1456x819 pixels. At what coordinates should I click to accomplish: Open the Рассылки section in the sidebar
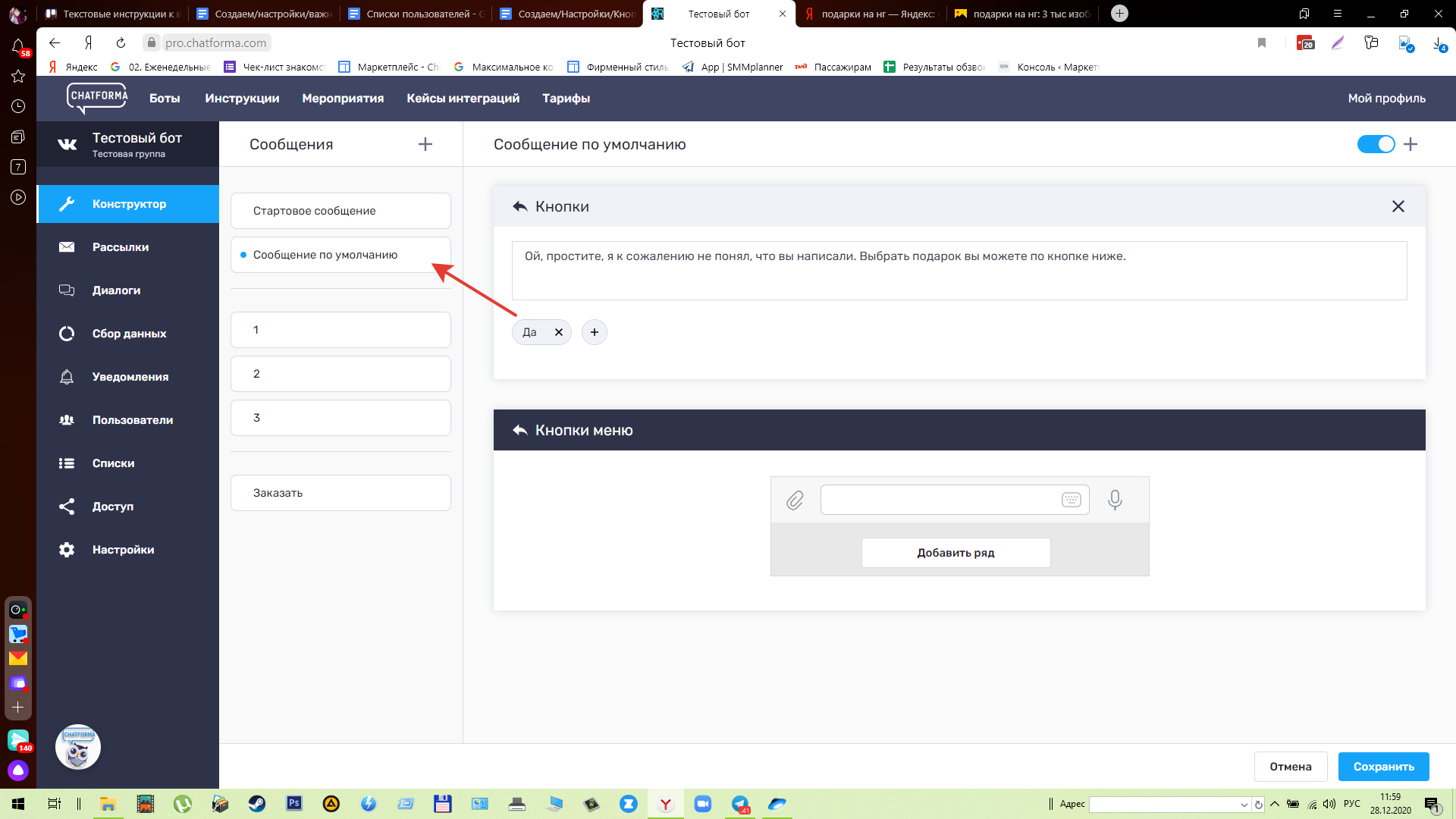pyautogui.click(x=121, y=247)
